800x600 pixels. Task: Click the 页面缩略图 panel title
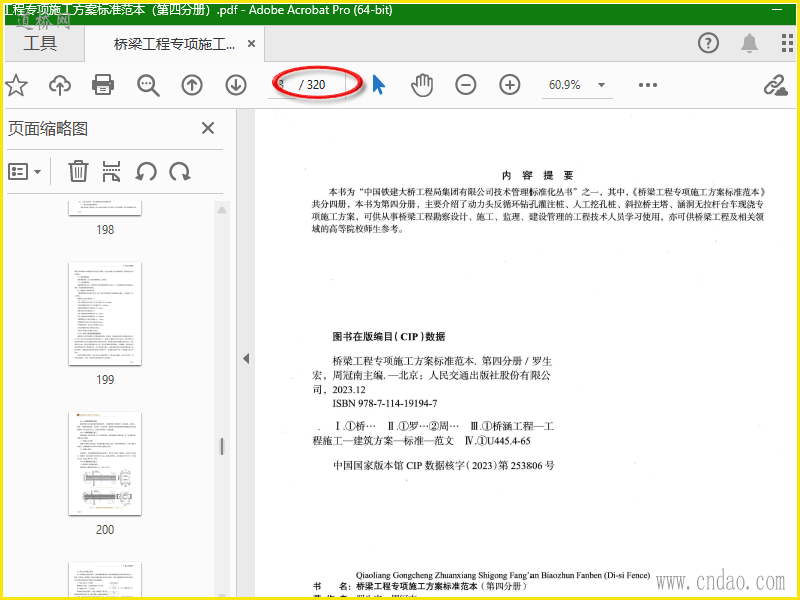tap(47, 129)
